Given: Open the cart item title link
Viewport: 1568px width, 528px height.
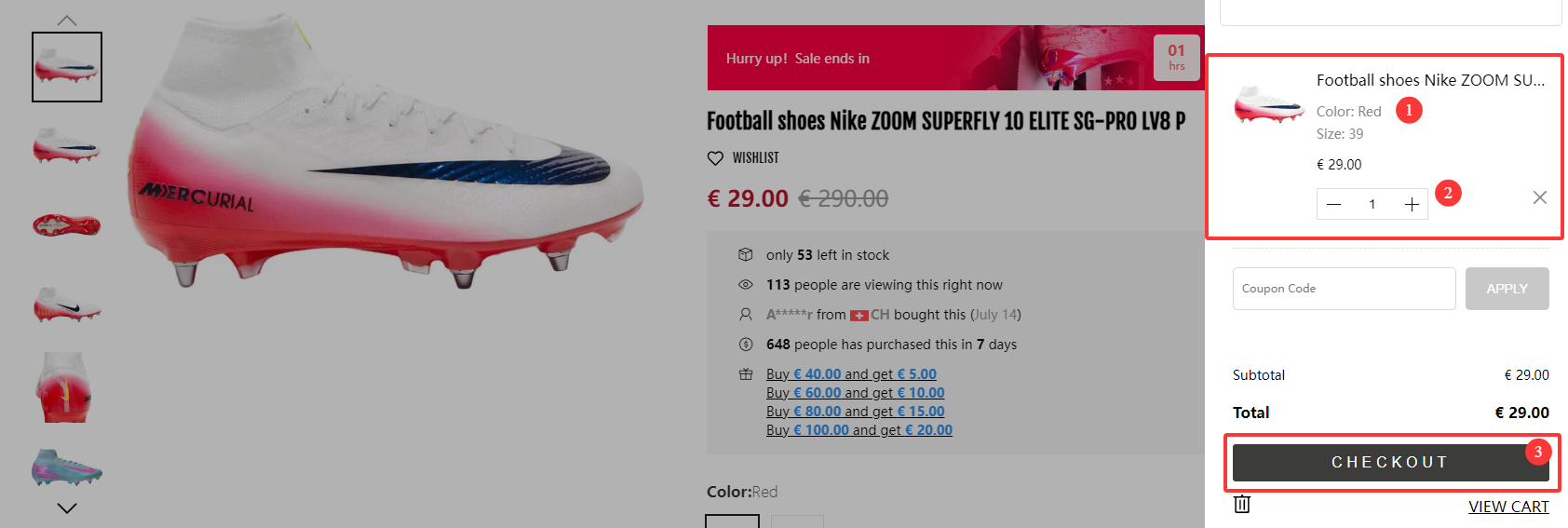Looking at the screenshot, I should 1430,80.
